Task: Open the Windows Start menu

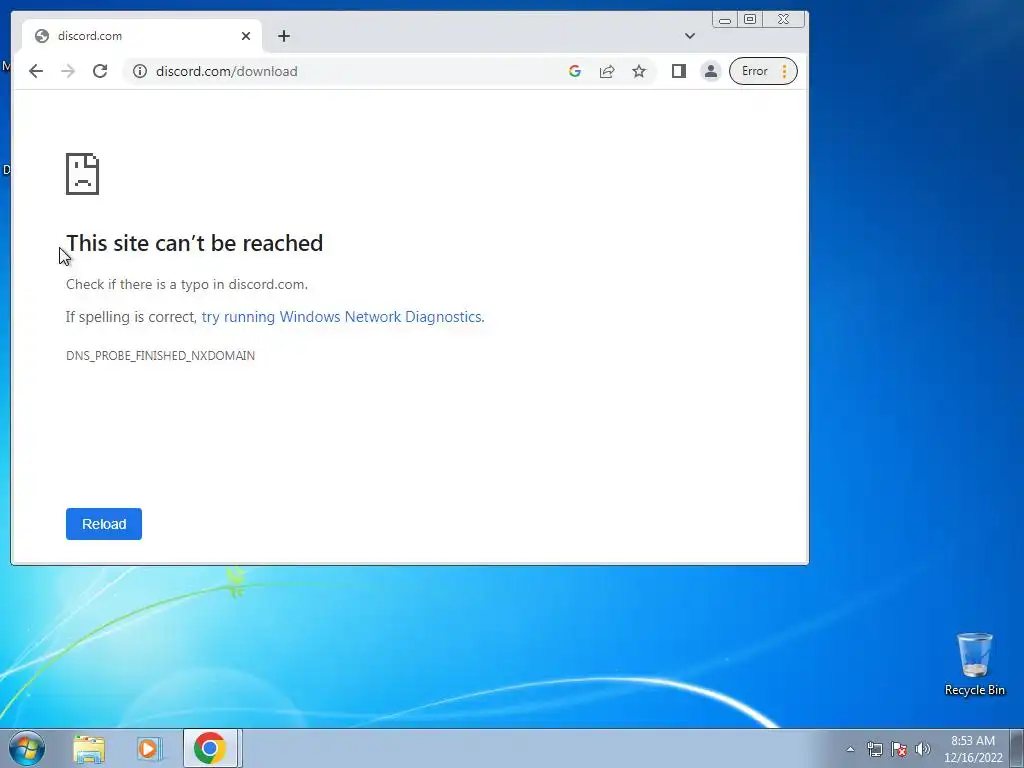Action: tap(27, 748)
